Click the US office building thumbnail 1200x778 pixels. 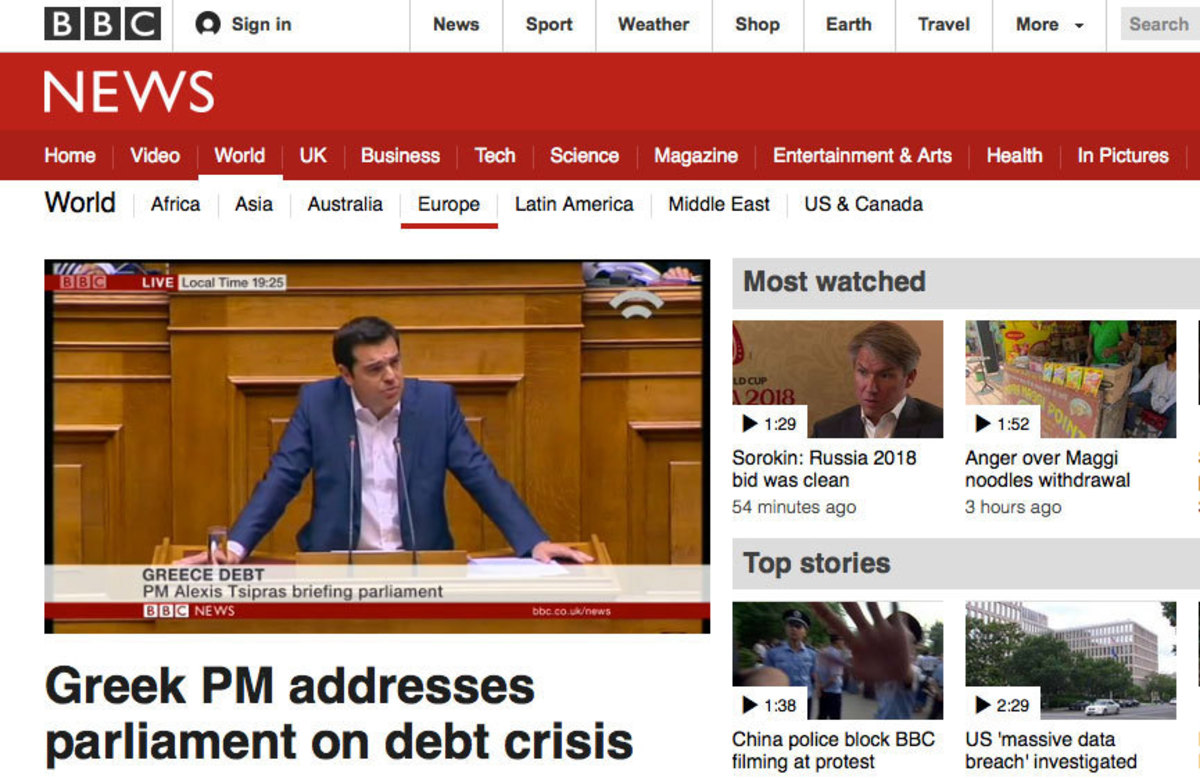1071,660
